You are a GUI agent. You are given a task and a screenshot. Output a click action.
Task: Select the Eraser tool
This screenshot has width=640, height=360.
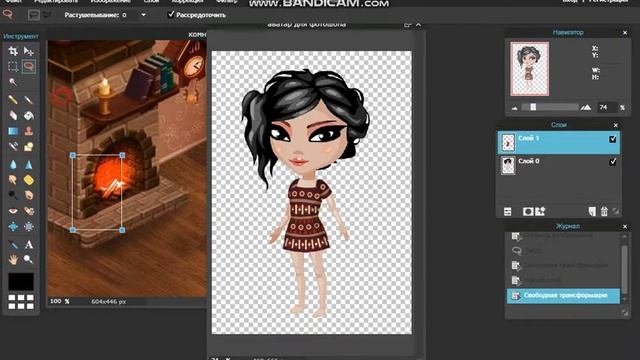pyautogui.click(x=13, y=116)
